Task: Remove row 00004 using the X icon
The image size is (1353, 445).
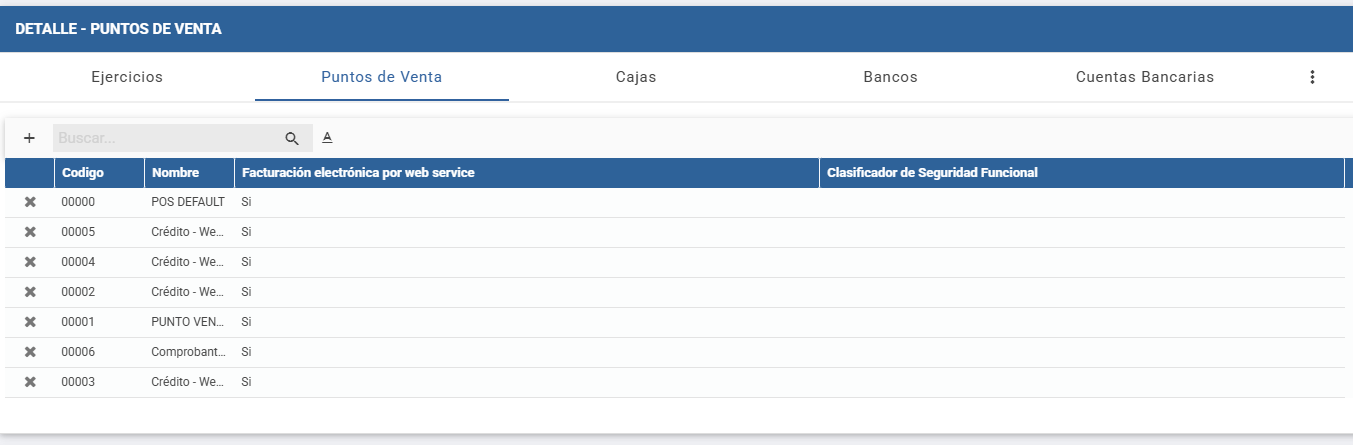Action: (30, 262)
